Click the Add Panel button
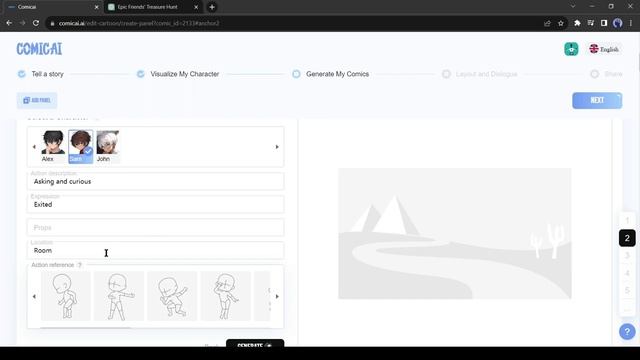Screen dimensions: 640x360 click(x=37, y=100)
